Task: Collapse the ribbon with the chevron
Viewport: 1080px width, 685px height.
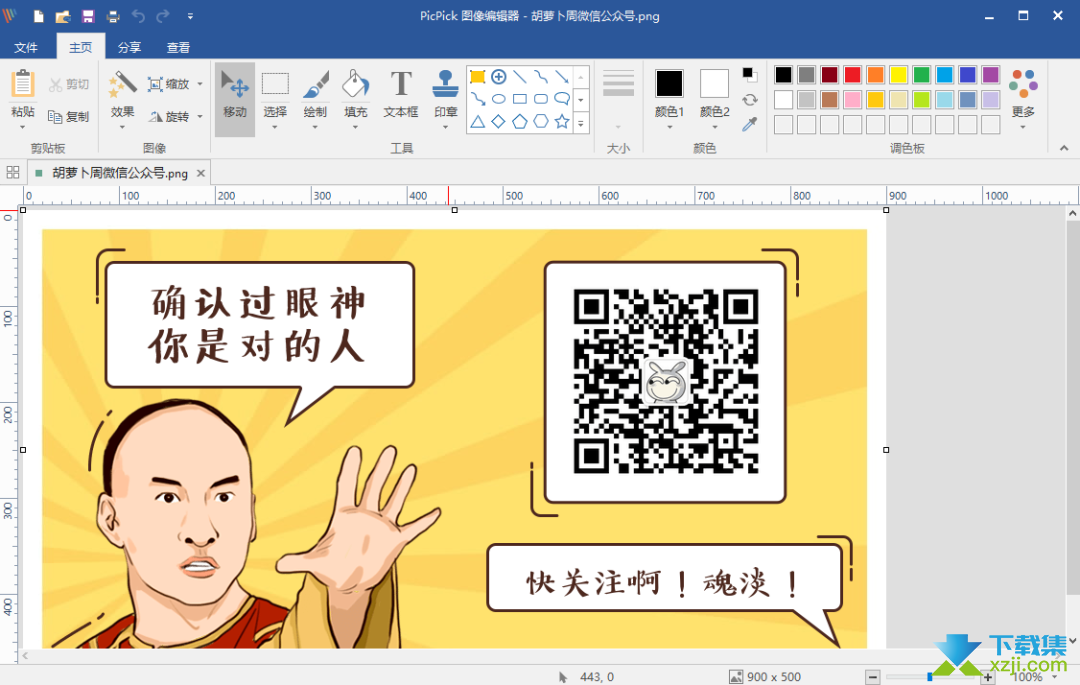Action: 1063,148
